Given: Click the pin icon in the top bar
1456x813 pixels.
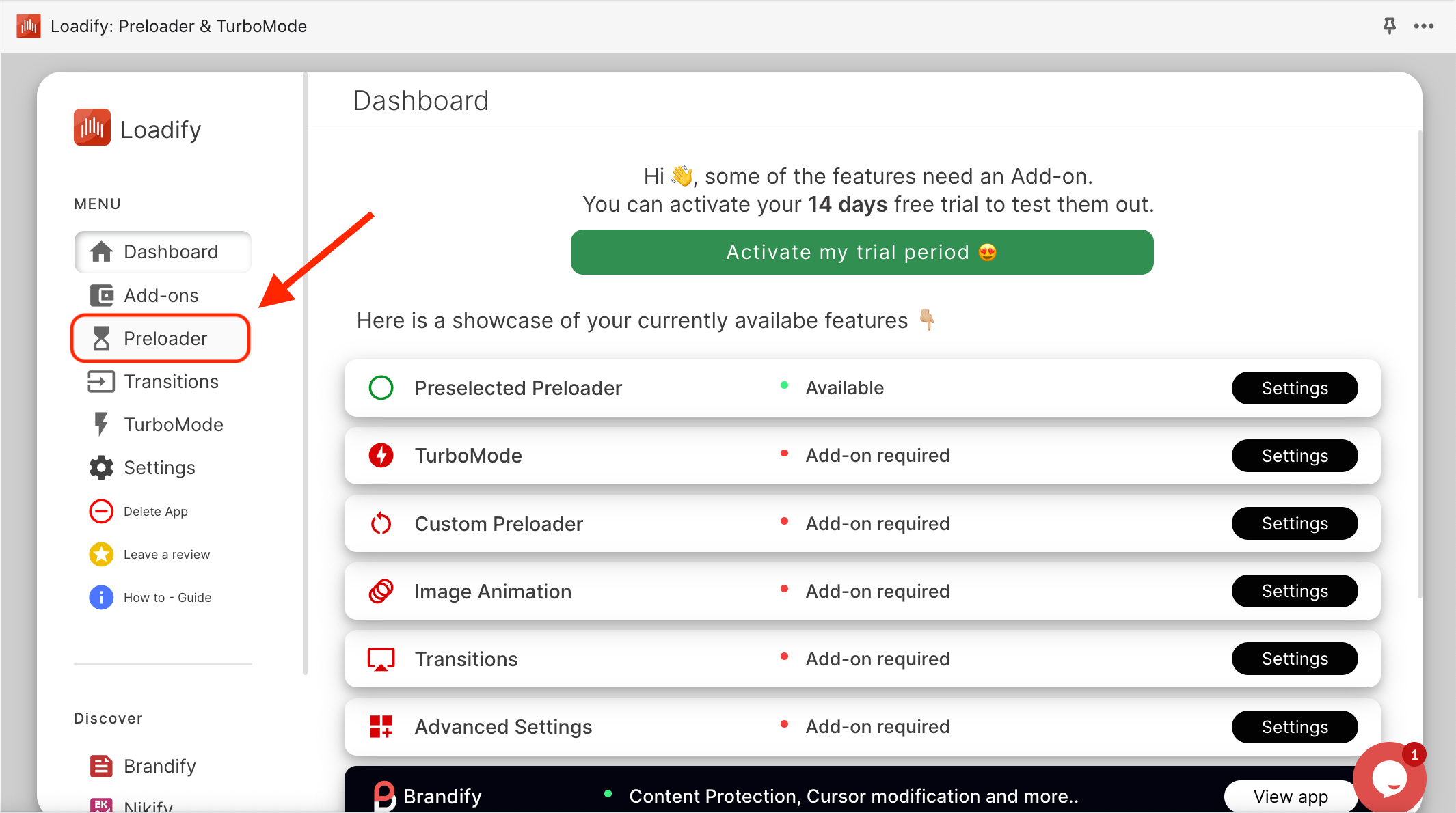Looking at the screenshot, I should pos(1390,25).
